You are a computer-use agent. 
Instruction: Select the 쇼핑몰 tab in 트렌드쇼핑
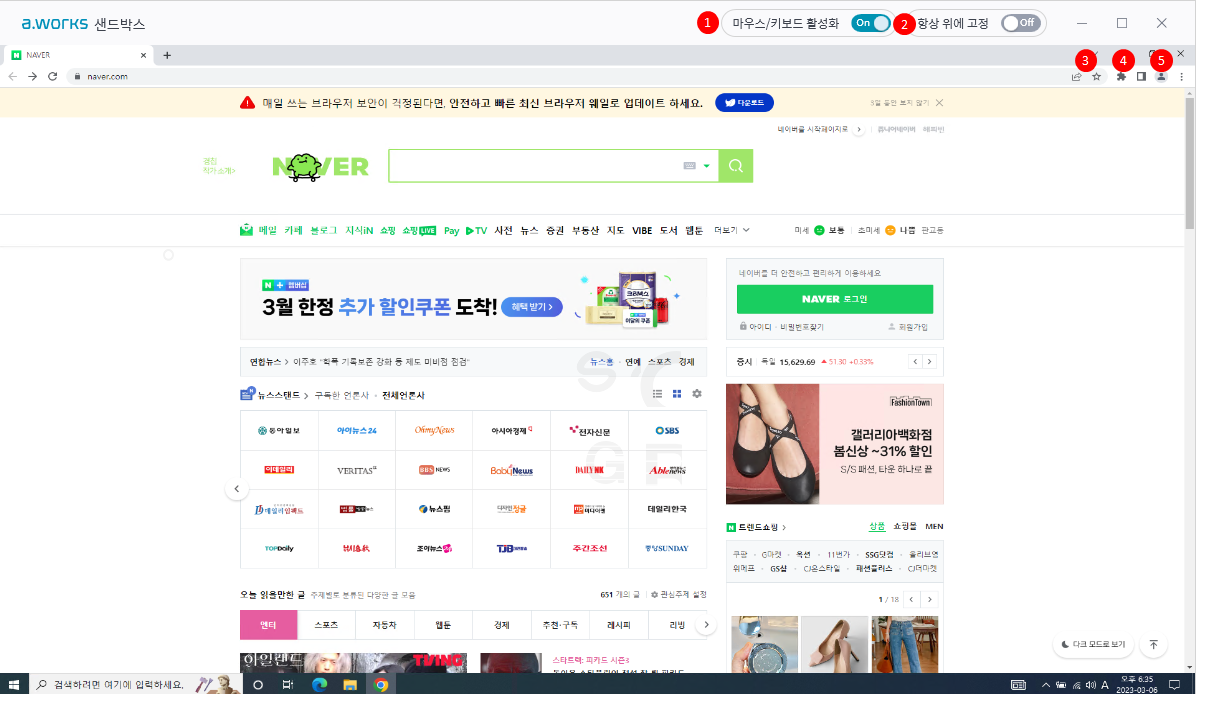click(904, 526)
